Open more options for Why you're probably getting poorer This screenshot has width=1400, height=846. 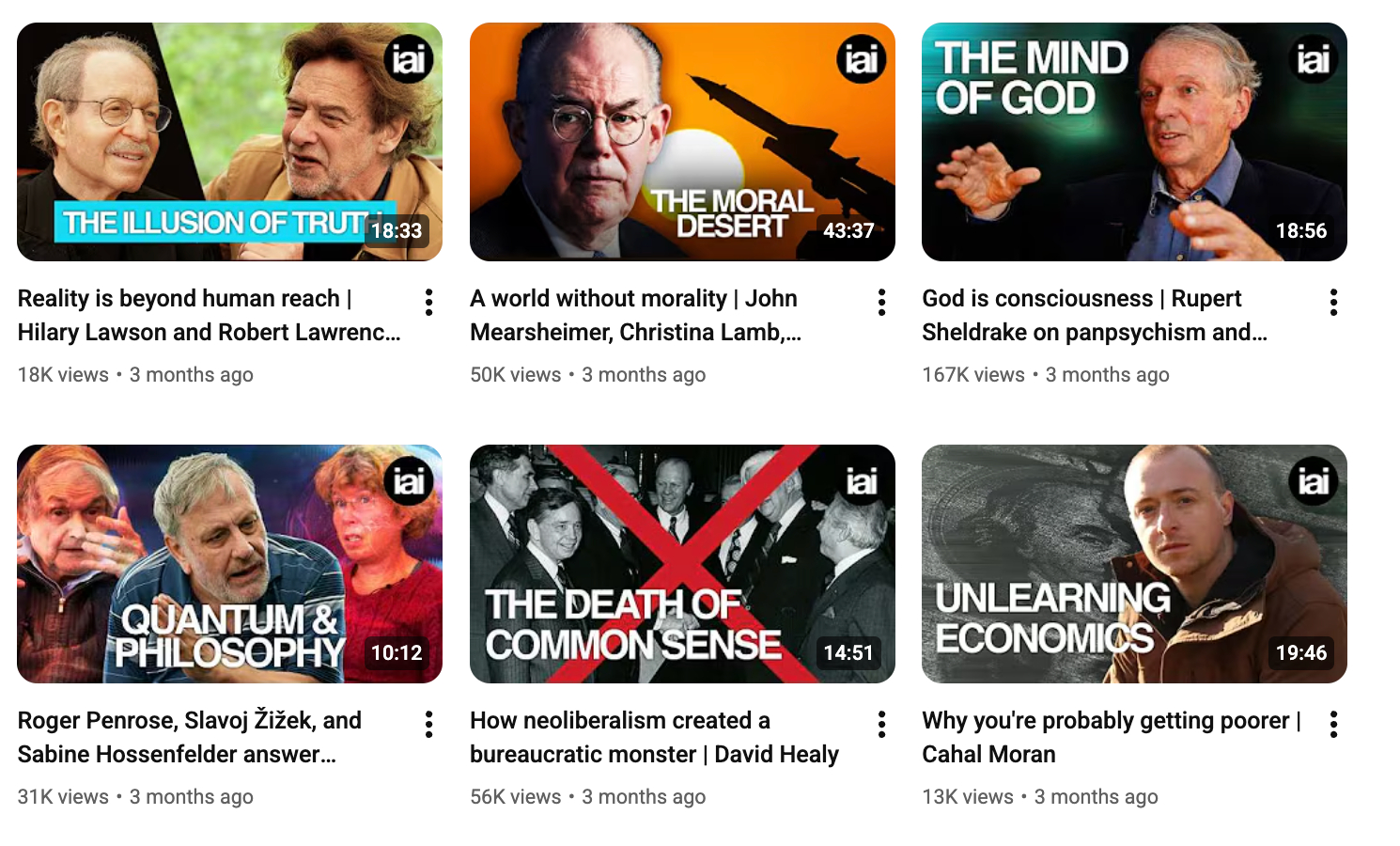1333,725
